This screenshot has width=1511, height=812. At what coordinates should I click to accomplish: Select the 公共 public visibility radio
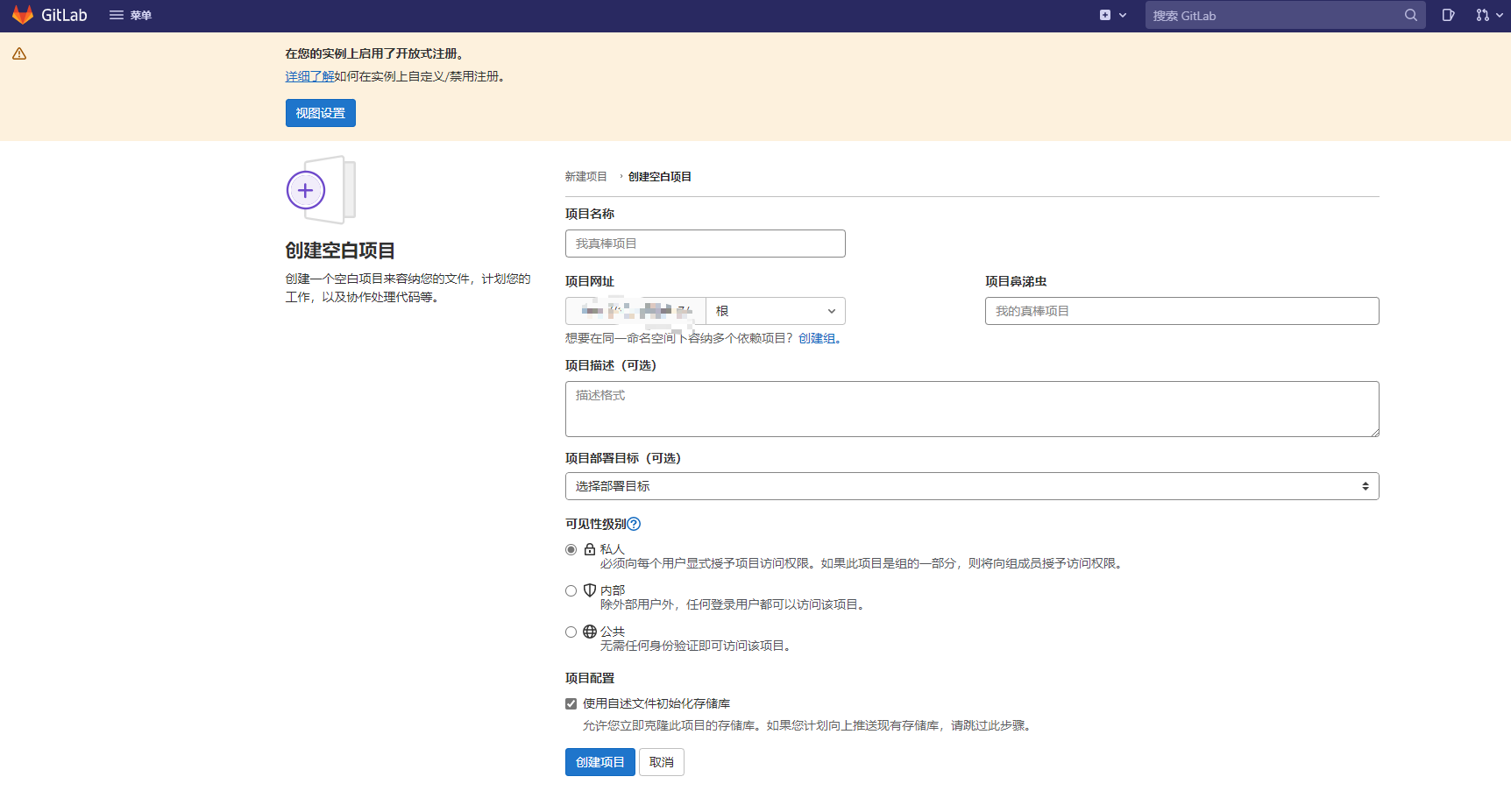pyautogui.click(x=571, y=632)
